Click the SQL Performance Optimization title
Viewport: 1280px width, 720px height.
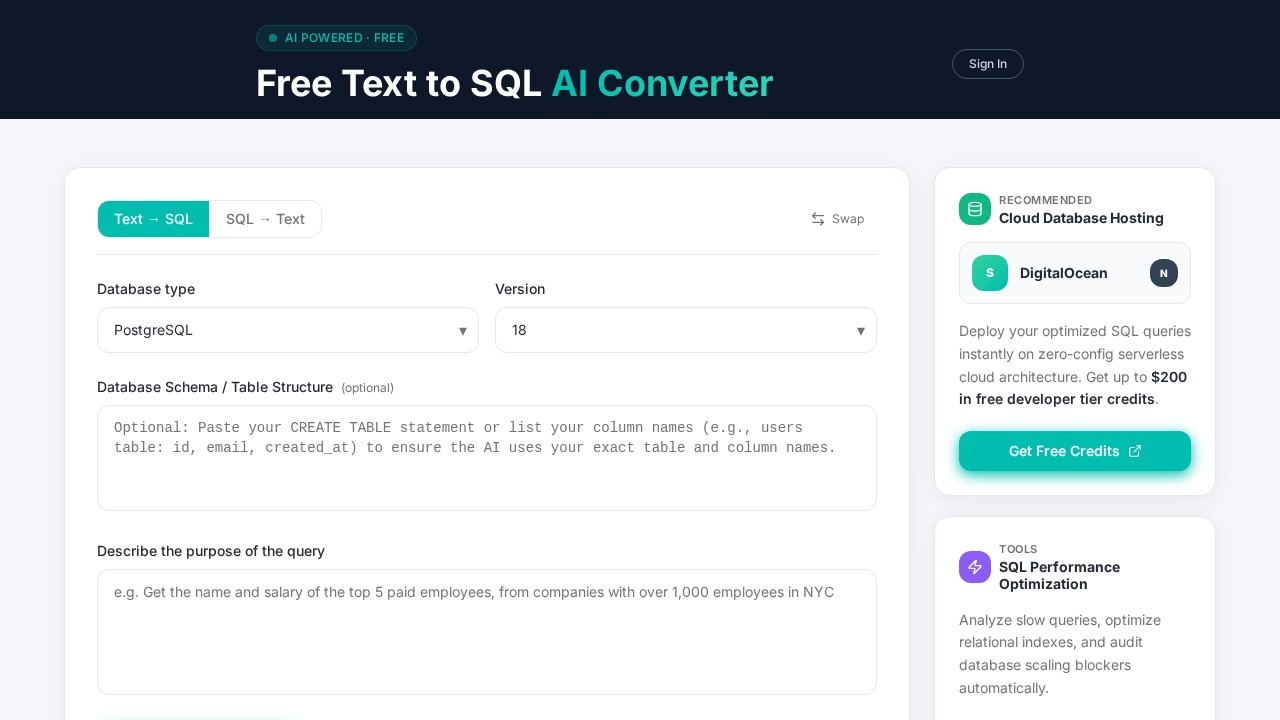click(x=1059, y=575)
